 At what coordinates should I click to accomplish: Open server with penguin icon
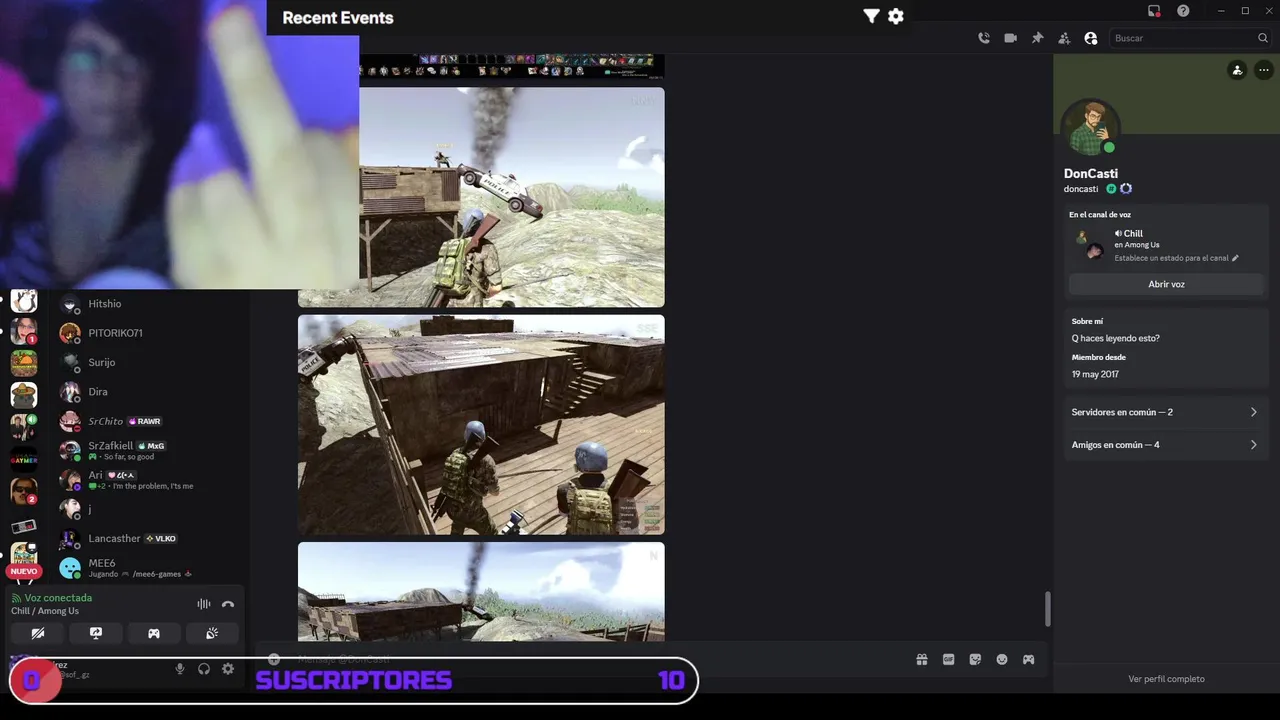(24, 301)
